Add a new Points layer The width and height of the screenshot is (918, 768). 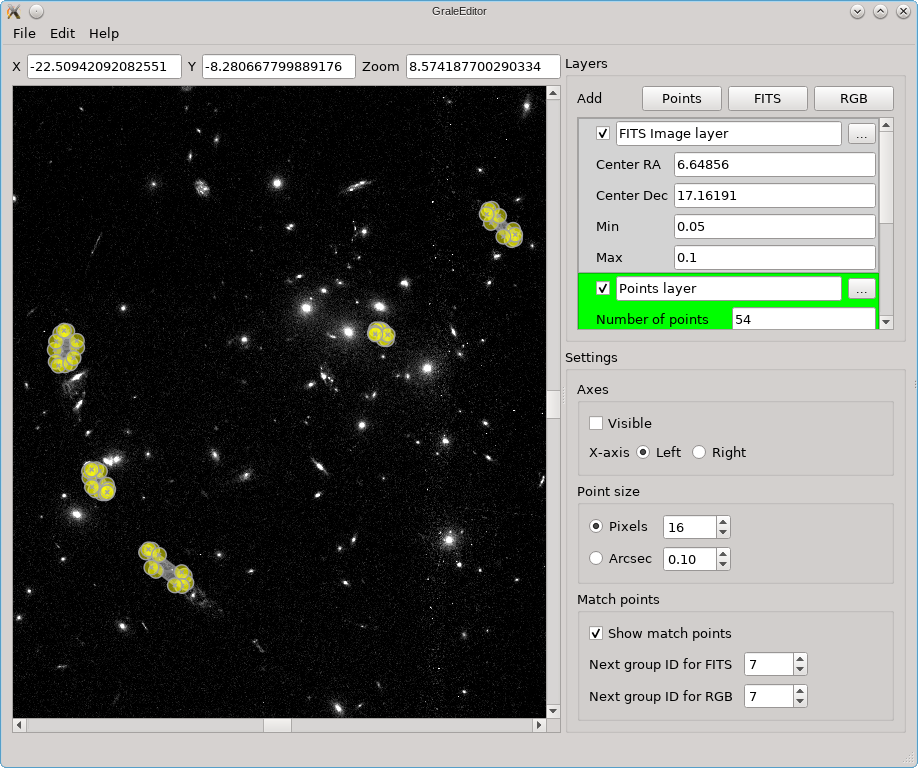pos(681,98)
